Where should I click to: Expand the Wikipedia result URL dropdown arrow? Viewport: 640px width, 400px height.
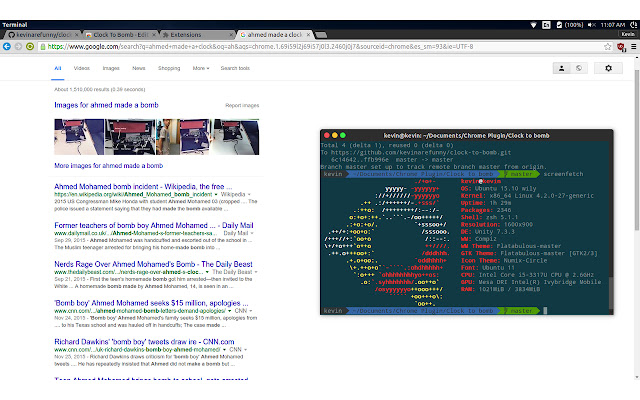(216, 195)
